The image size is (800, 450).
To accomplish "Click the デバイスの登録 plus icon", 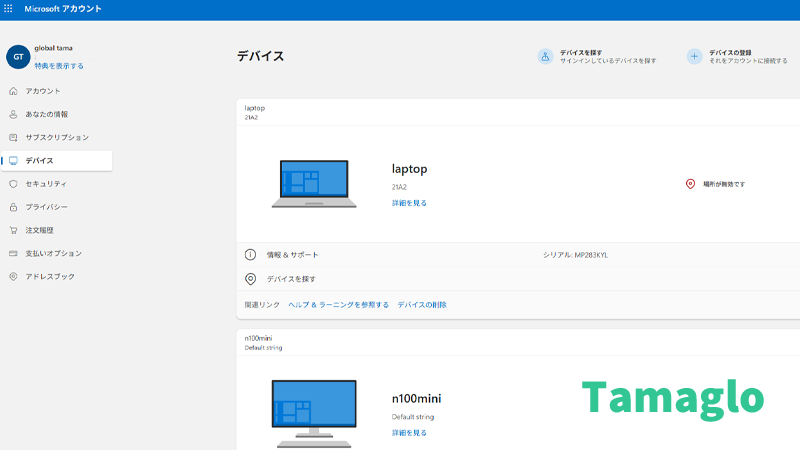I will coord(694,57).
